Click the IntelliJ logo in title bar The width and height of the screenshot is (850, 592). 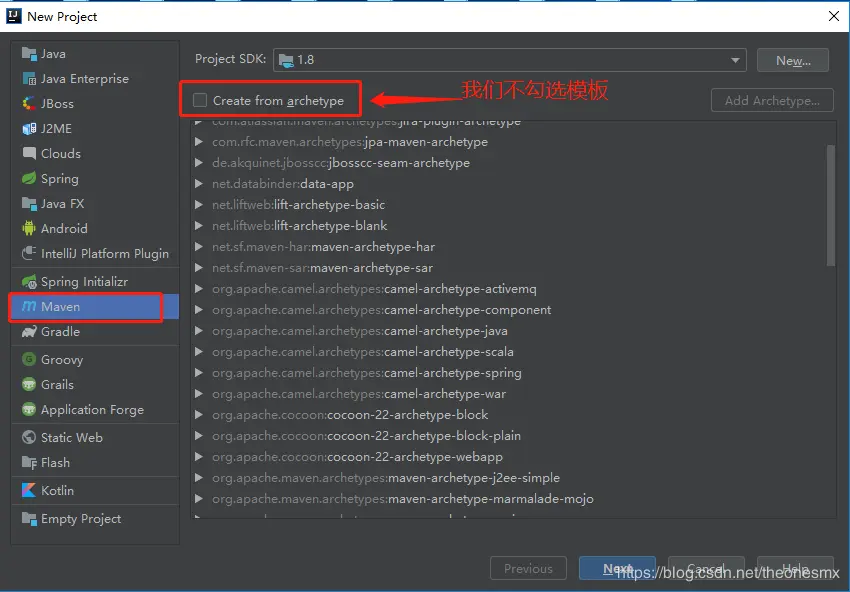(14, 16)
